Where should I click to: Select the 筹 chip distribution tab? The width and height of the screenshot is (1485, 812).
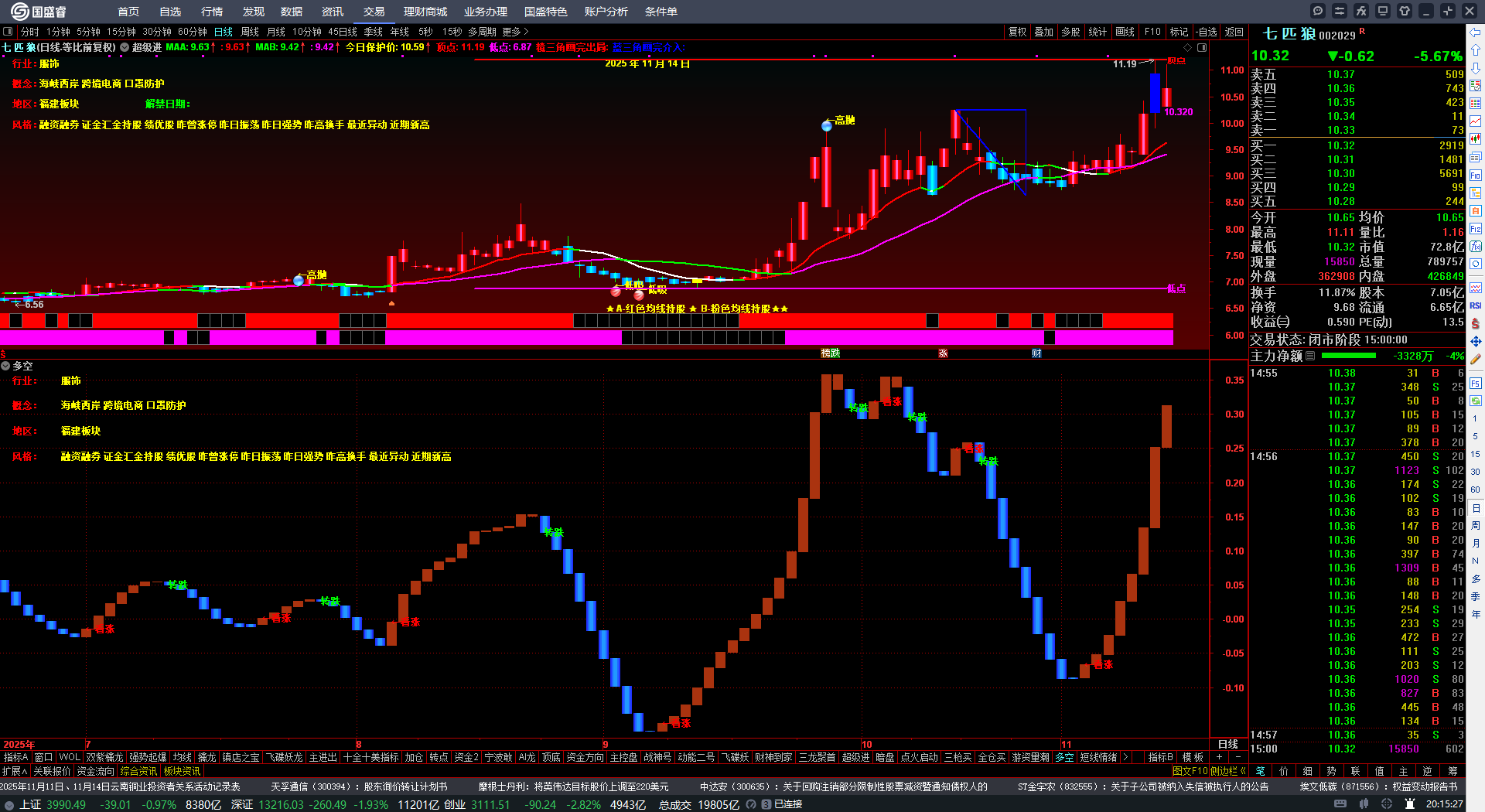coord(1453,771)
